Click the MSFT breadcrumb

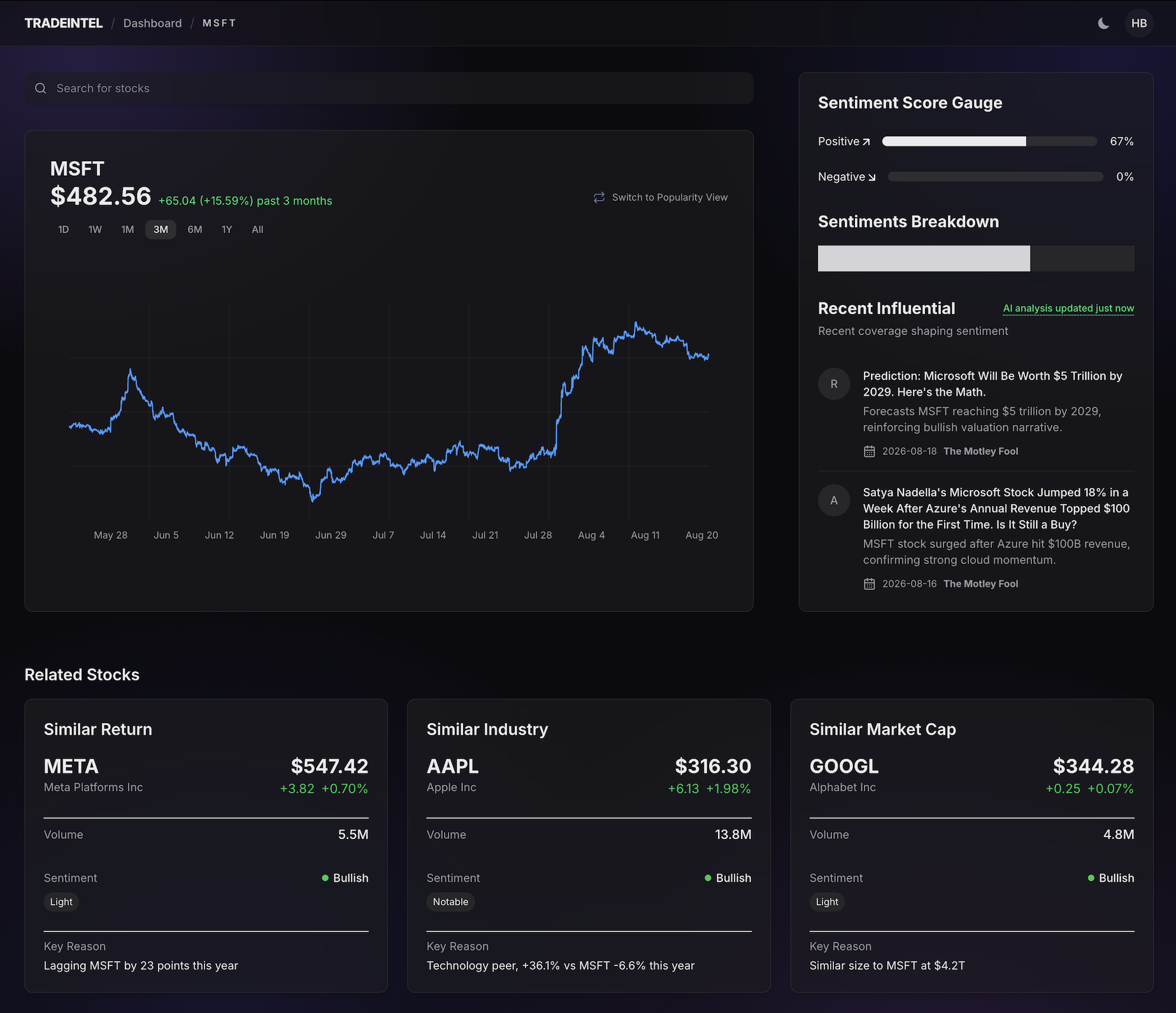tap(219, 23)
